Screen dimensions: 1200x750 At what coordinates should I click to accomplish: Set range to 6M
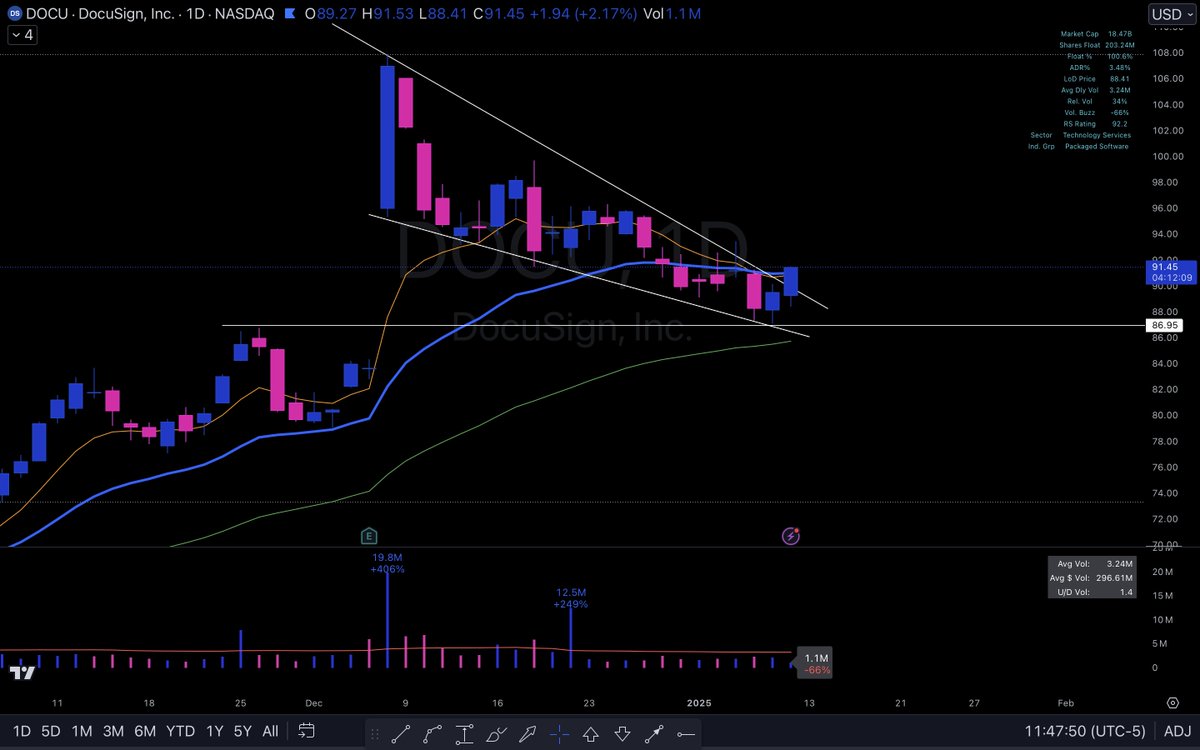[145, 731]
